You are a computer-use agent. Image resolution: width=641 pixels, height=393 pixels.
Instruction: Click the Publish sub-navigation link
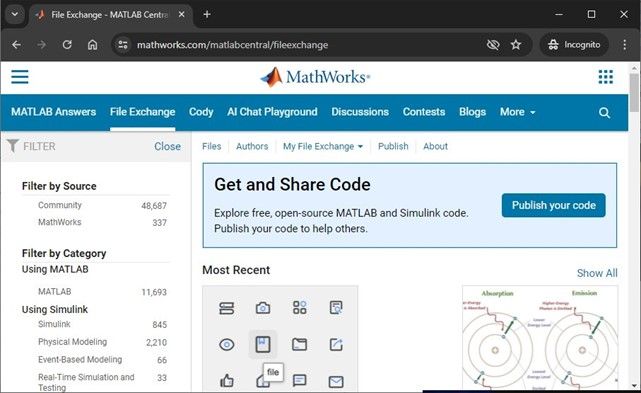pos(393,146)
